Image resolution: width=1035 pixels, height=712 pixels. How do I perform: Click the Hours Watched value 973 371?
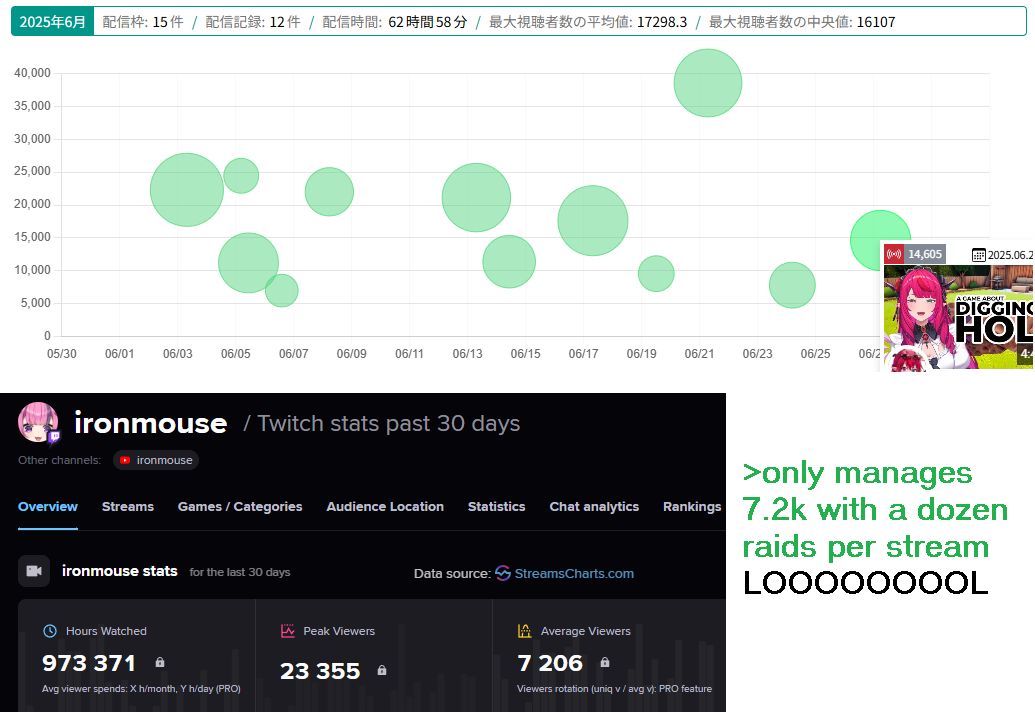[x=88, y=663]
